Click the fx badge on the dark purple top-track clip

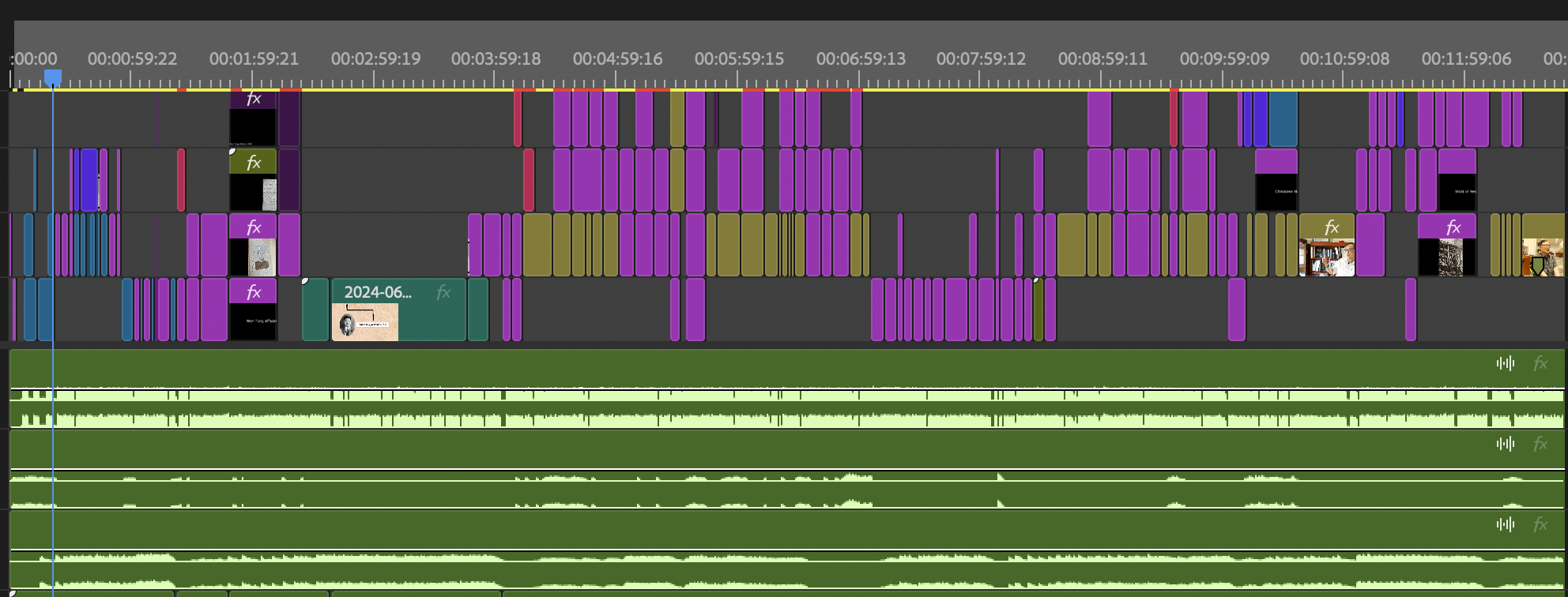tap(254, 99)
